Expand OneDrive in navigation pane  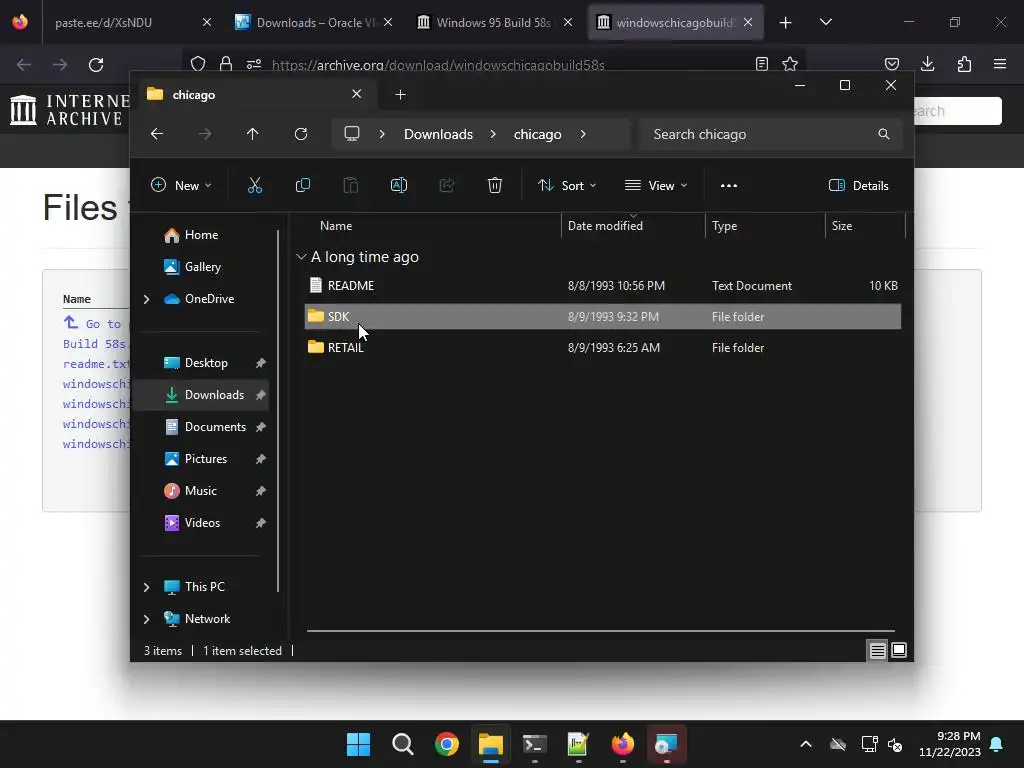pos(146,299)
